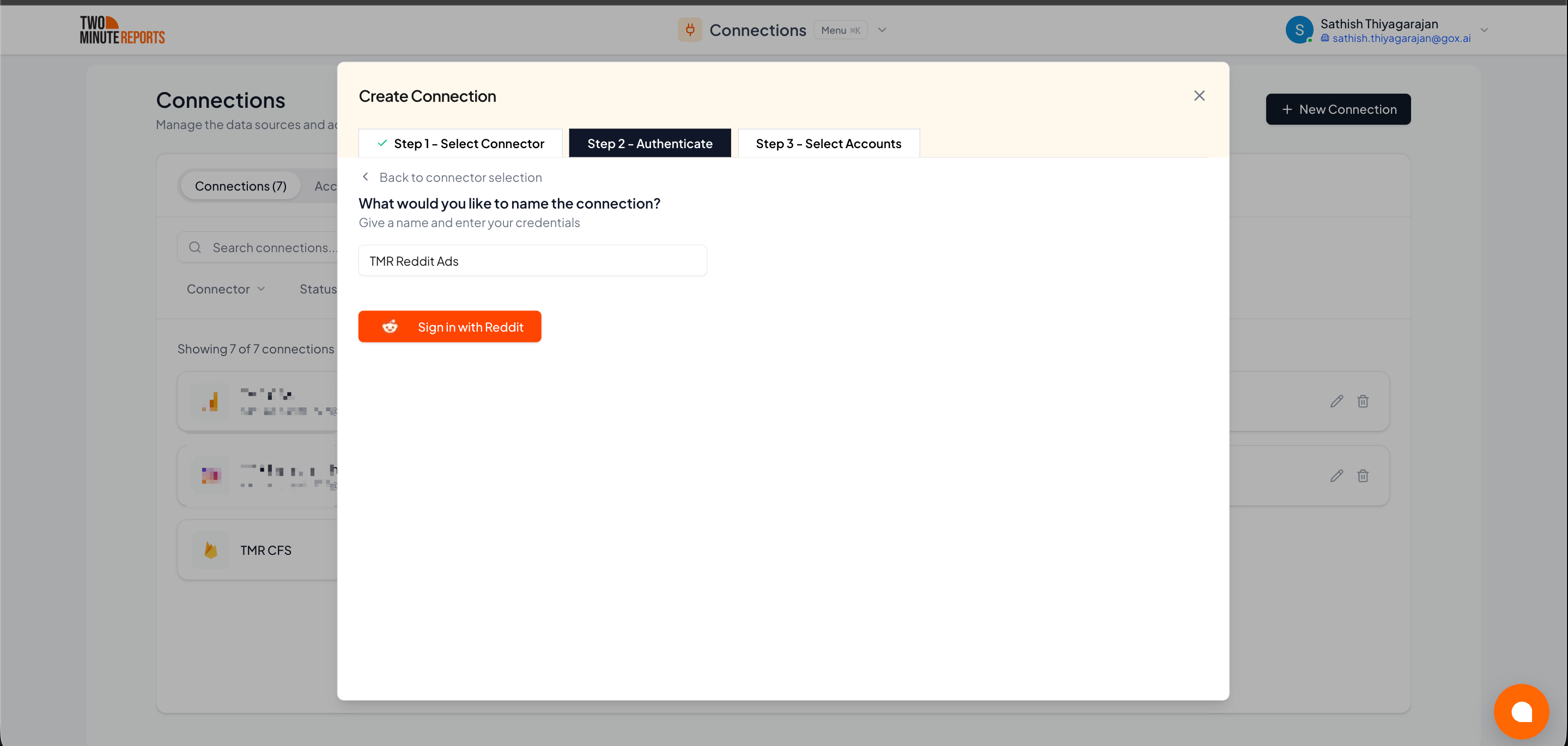Click the search magnifier icon
The image size is (1568, 746).
click(x=195, y=247)
